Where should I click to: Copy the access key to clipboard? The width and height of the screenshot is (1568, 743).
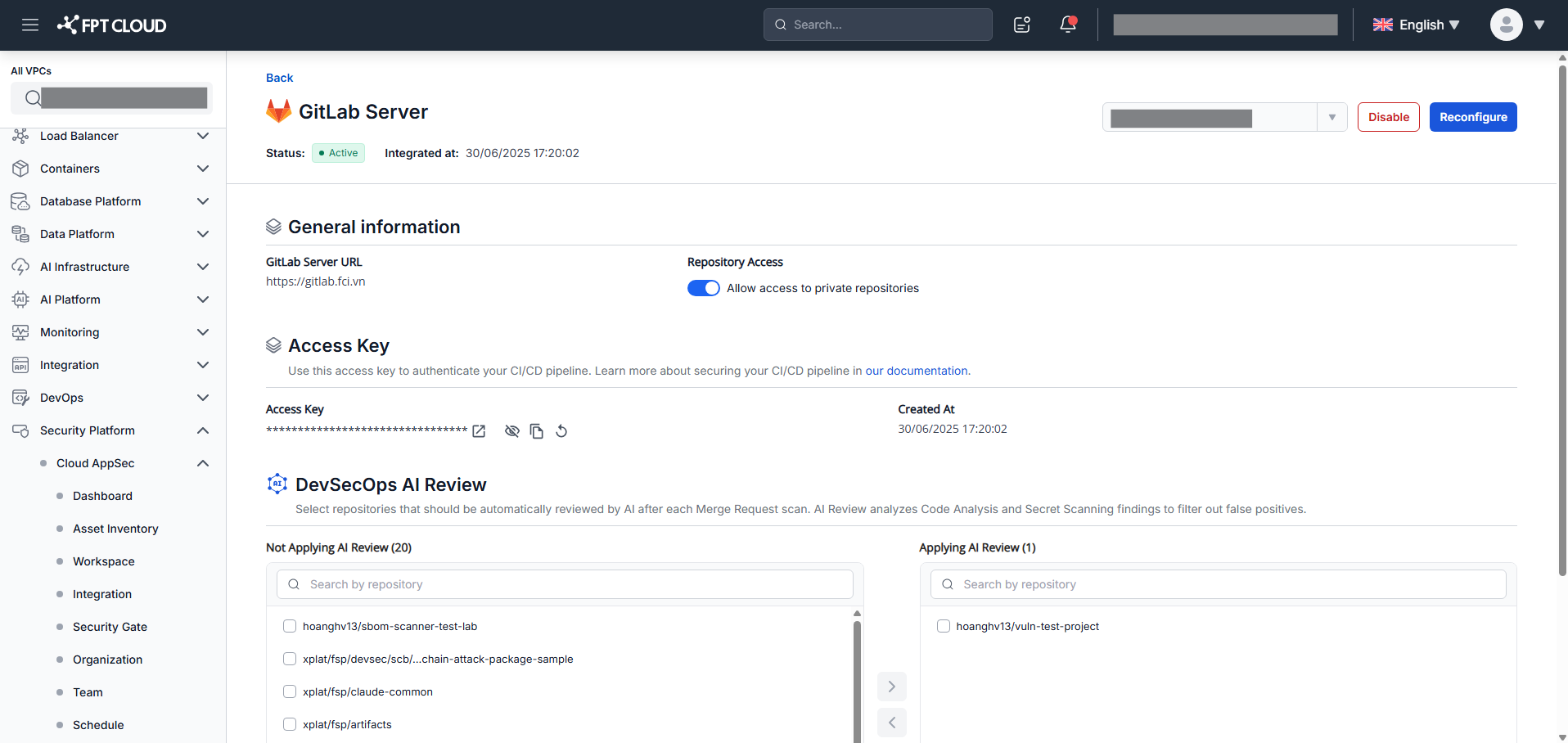[x=537, y=431]
